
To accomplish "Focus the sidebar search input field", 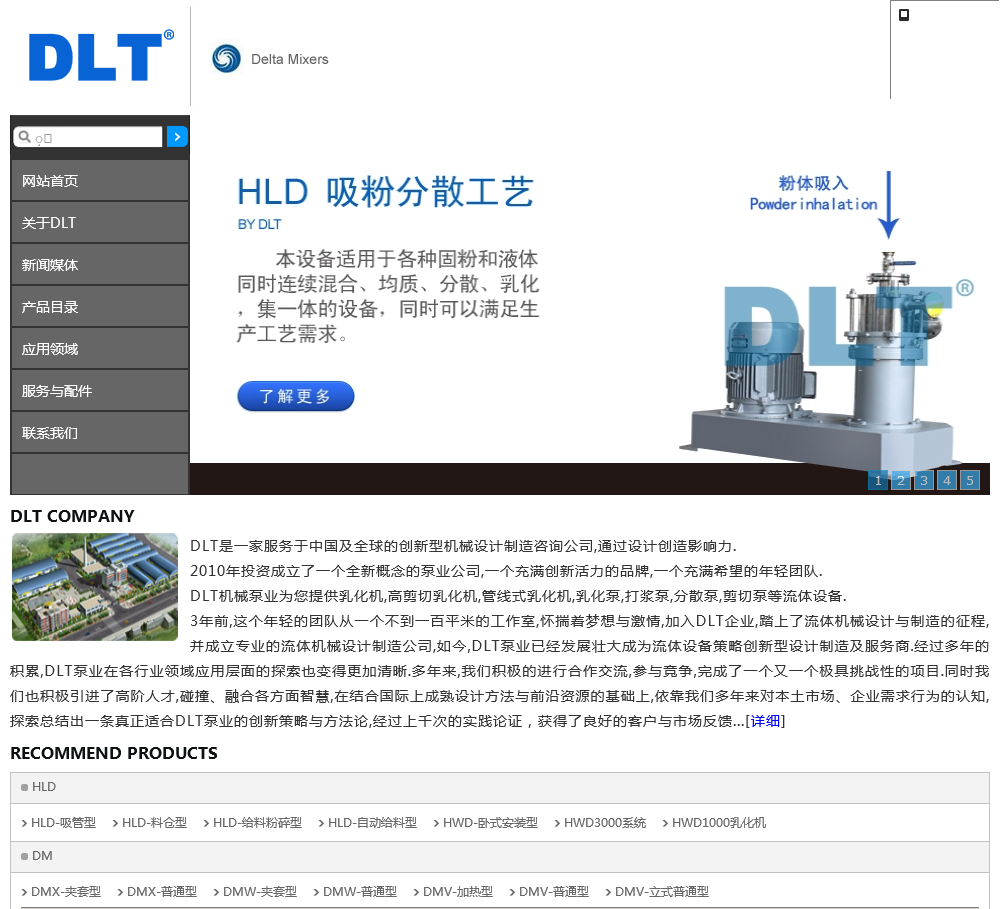I will (88, 137).
